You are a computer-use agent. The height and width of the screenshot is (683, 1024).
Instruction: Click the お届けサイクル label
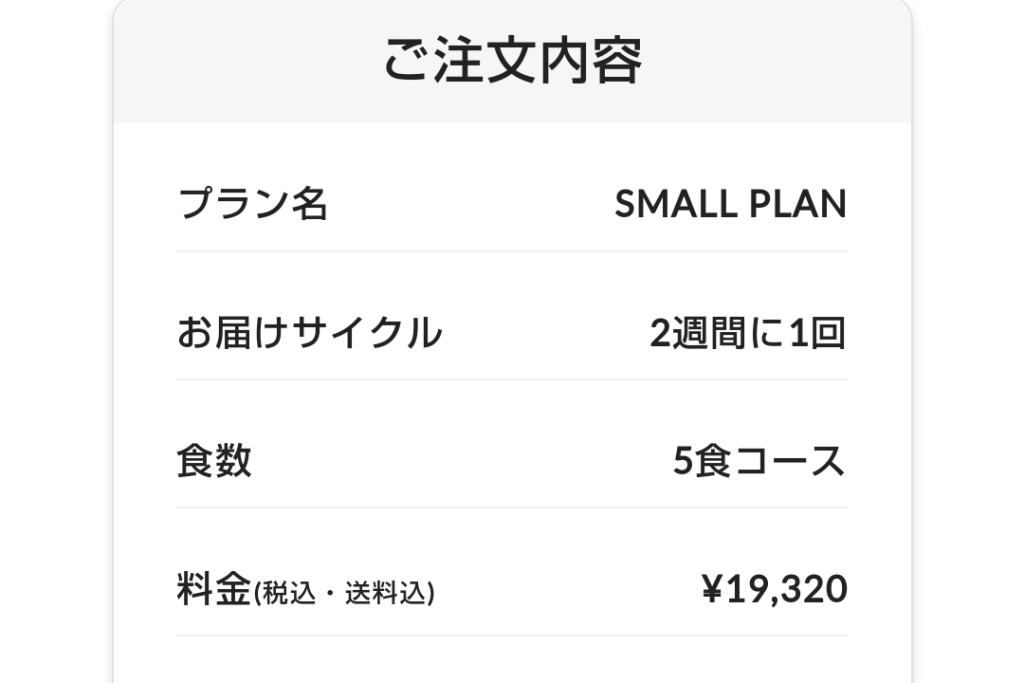click(309, 333)
